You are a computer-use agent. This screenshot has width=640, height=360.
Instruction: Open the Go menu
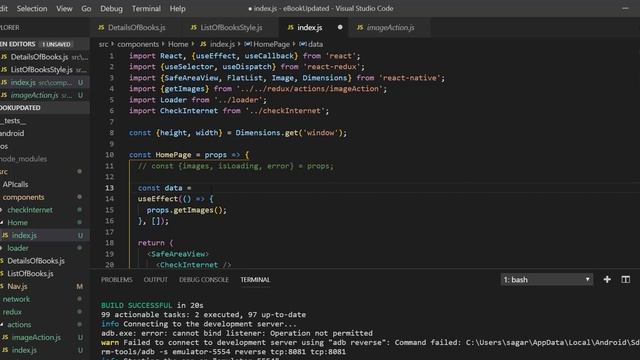pos(86,9)
